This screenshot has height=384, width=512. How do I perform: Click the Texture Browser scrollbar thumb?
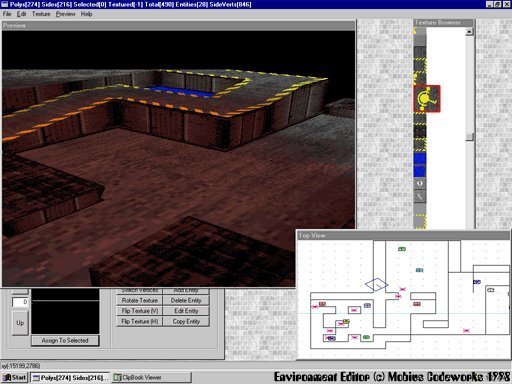coord(469,137)
